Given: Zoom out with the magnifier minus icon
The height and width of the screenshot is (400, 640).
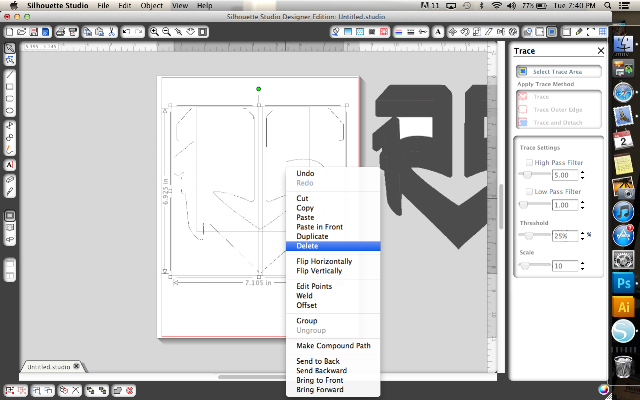Looking at the screenshot, I should point(166,32).
